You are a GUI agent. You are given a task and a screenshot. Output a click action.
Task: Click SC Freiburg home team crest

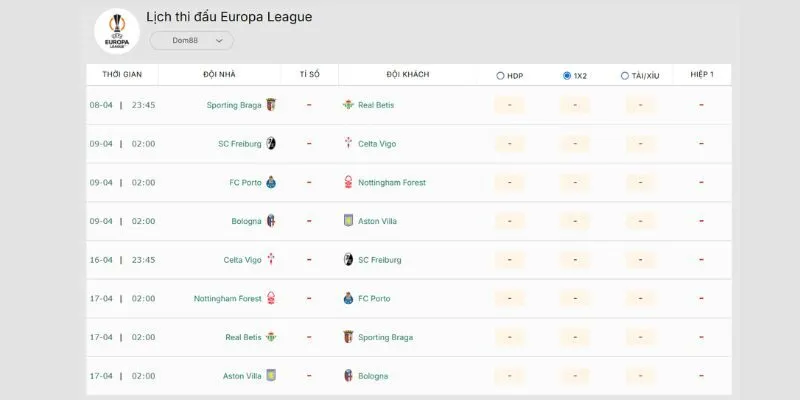270,144
